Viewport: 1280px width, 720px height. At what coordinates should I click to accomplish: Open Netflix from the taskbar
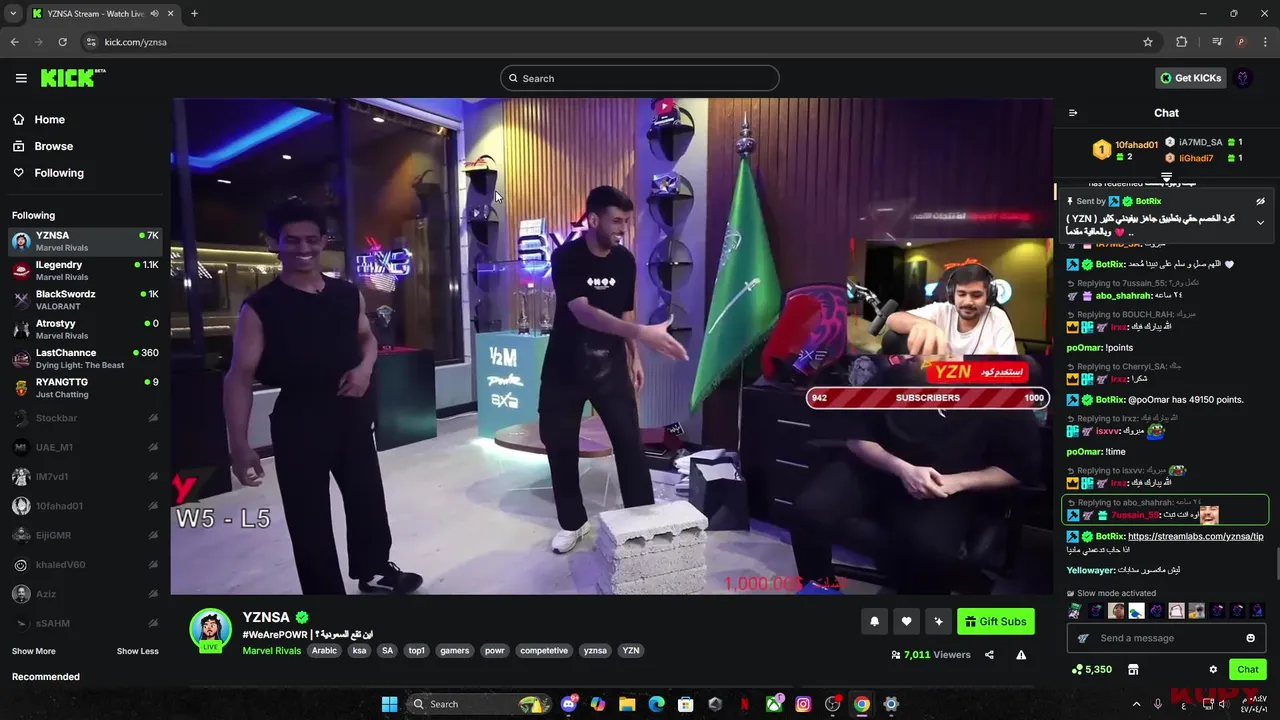(744, 704)
